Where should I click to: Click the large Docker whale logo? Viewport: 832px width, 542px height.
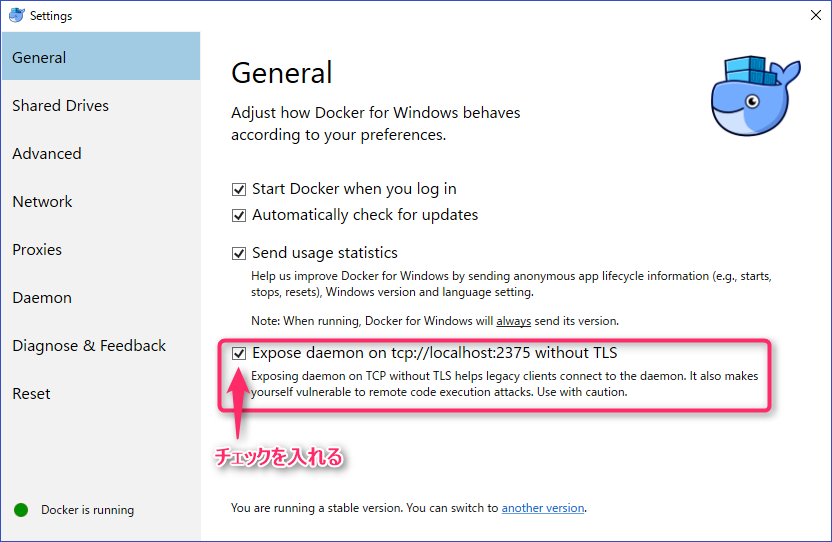pyautogui.click(x=756, y=96)
